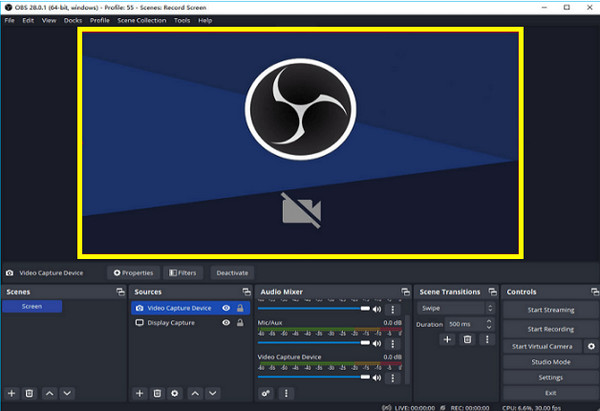Viewport: 600px width, 411px height.
Task: Click Start Recording button
Action: tap(551, 329)
